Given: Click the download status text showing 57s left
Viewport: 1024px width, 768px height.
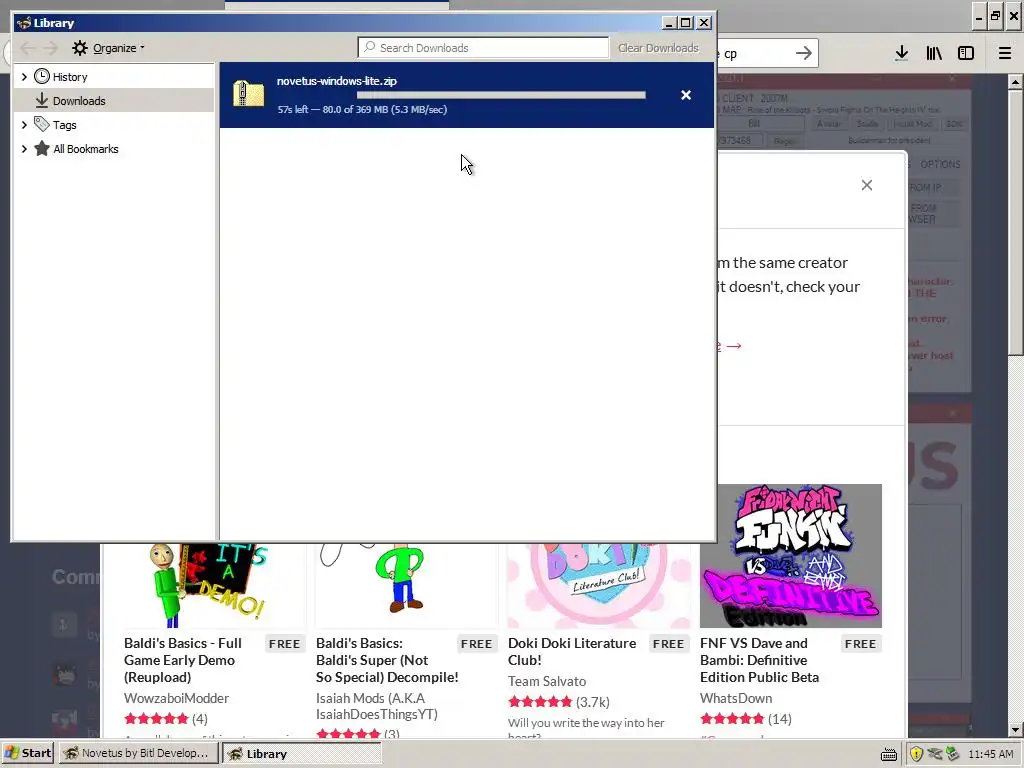Looking at the screenshot, I should point(362,110).
